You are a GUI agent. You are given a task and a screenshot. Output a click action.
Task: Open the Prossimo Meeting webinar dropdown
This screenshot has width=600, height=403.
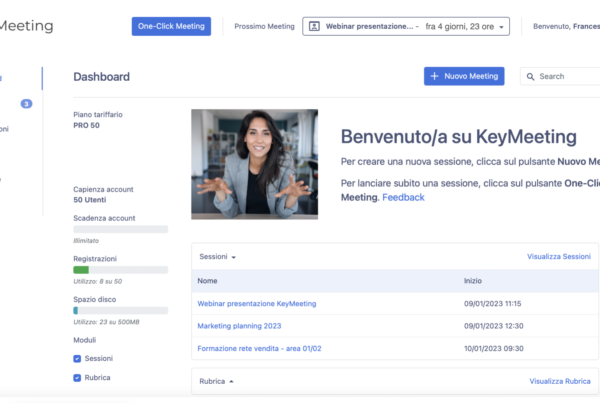[x=406, y=26]
